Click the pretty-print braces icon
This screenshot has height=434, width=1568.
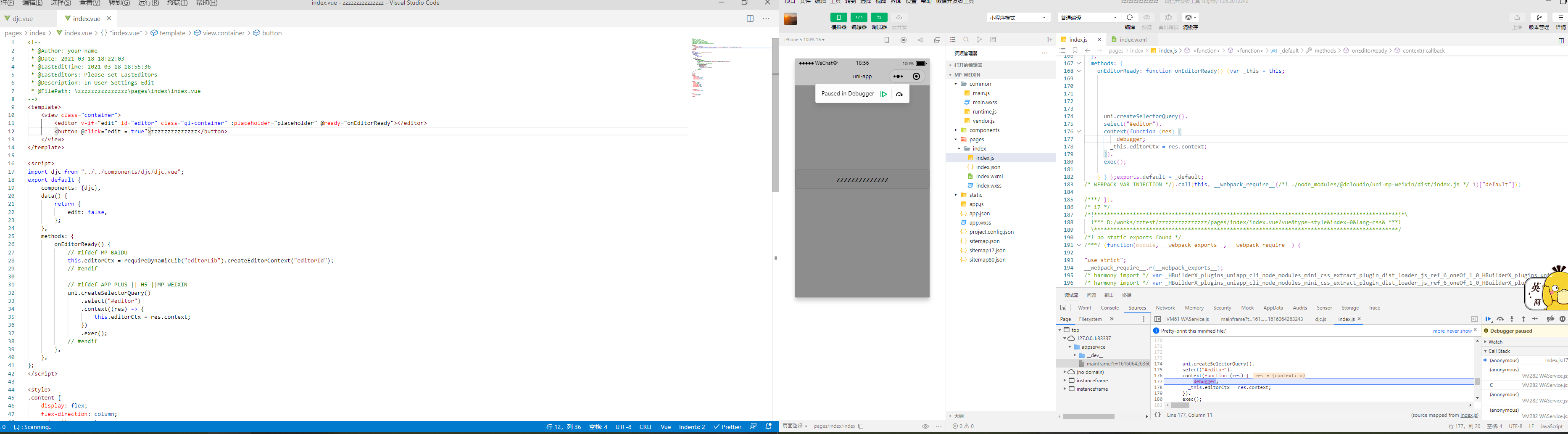(1158, 415)
